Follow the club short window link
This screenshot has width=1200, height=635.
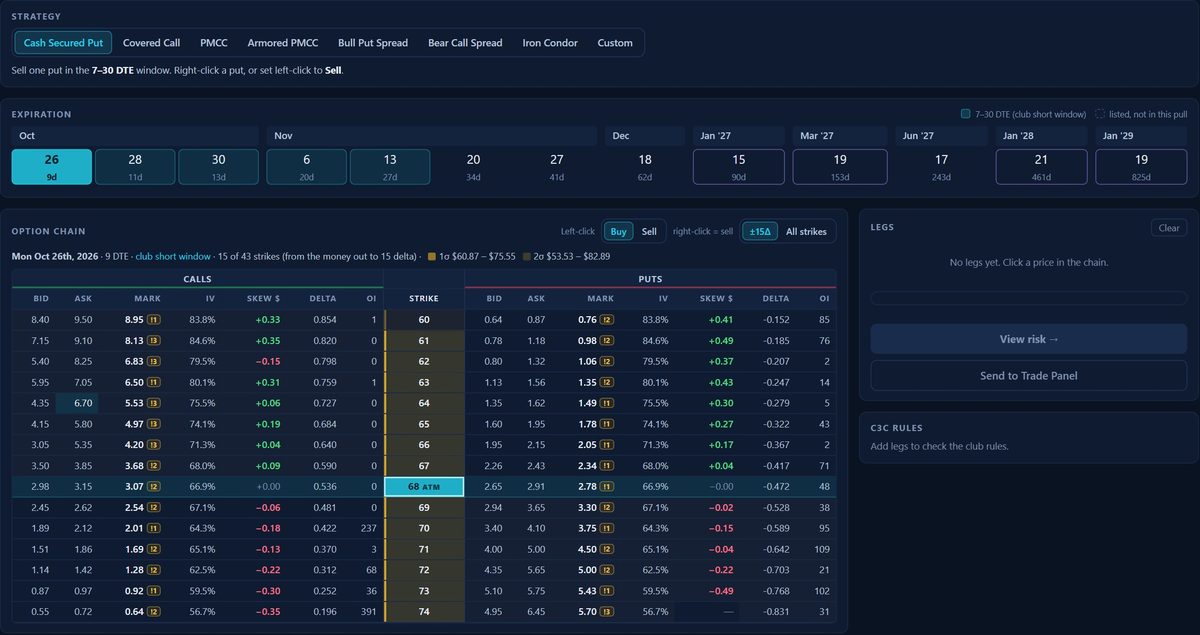[x=173, y=257]
